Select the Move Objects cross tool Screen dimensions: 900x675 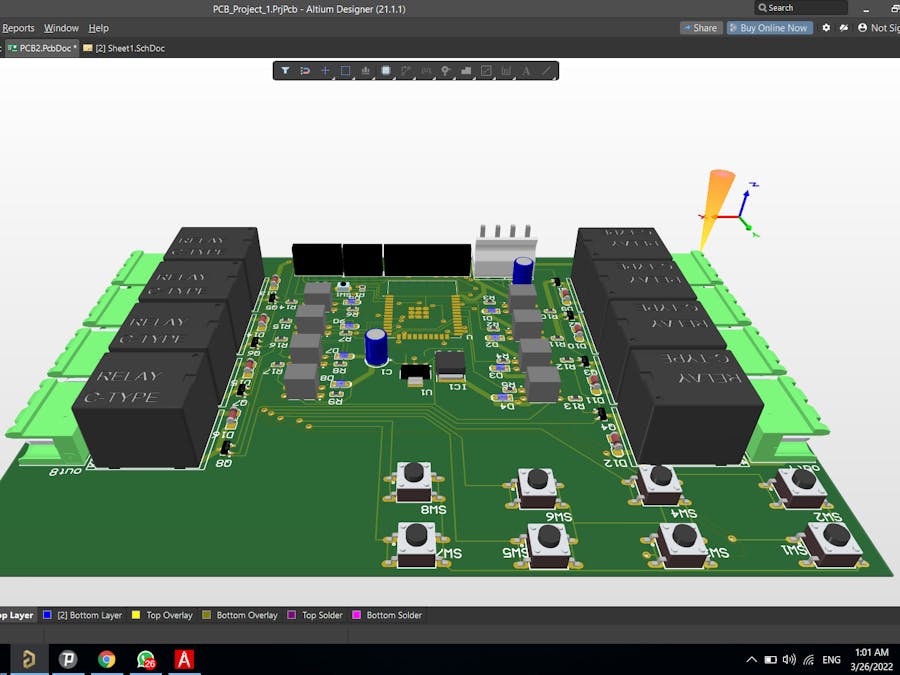pyautogui.click(x=325, y=71)
